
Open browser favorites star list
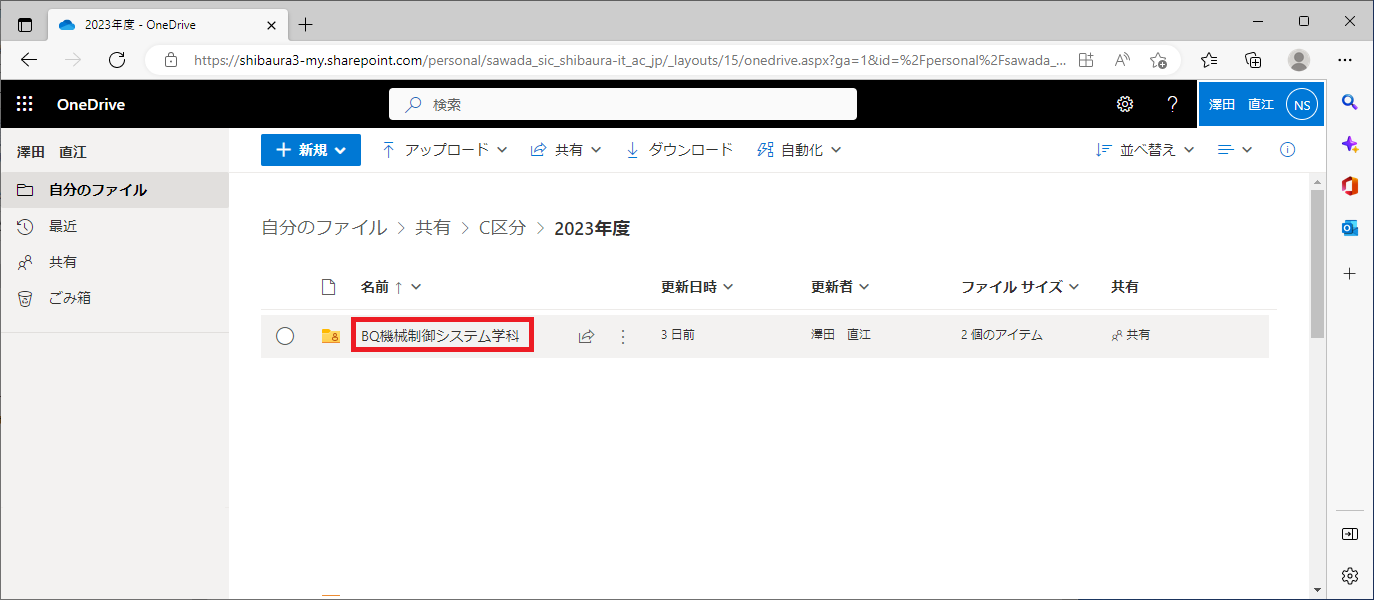tap(1209, 60)
